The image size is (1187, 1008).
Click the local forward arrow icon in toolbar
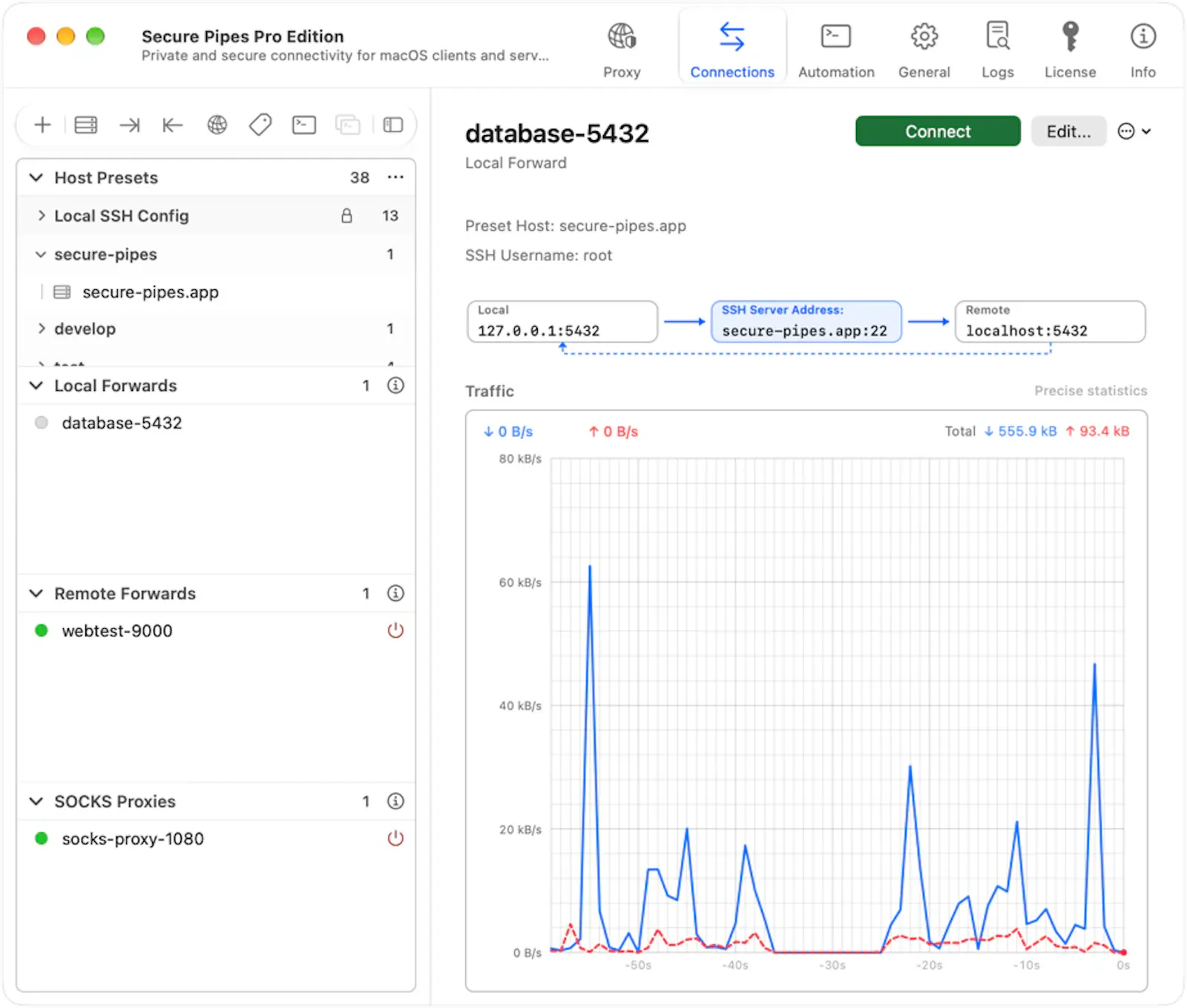coord(130,125)
